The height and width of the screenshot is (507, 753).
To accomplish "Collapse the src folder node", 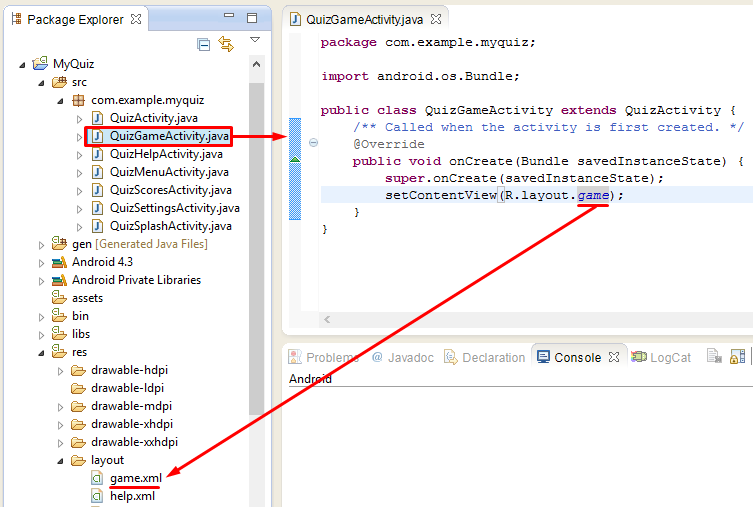I will [x=41, y=83].
